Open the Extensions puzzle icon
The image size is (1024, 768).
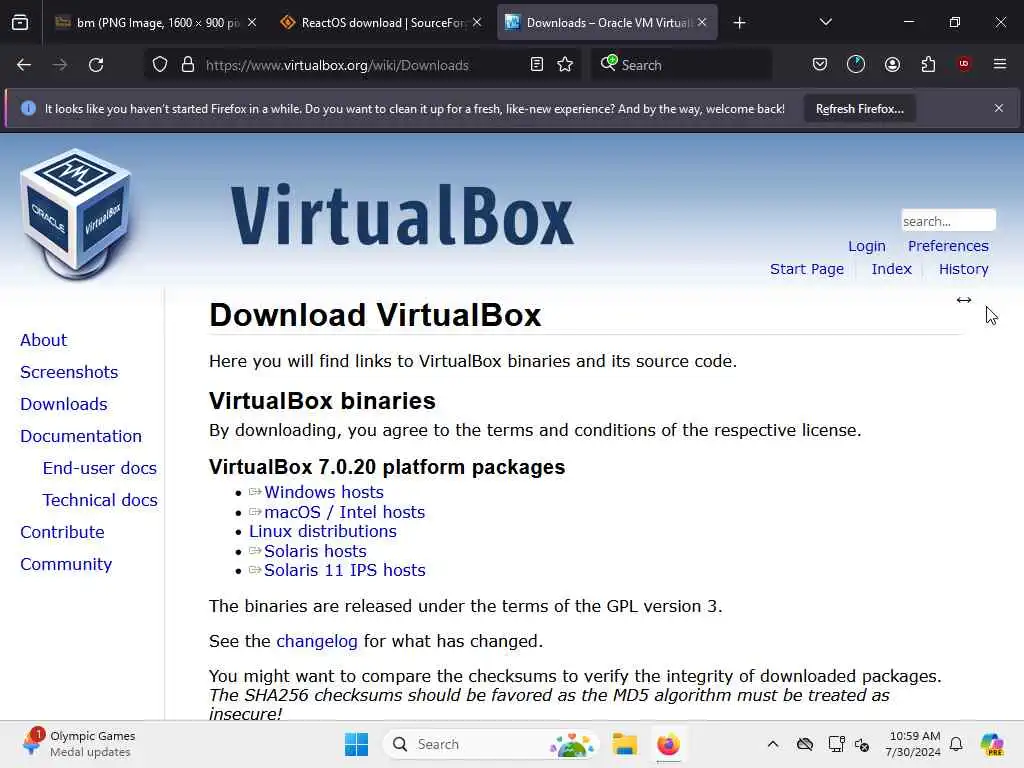928,65
